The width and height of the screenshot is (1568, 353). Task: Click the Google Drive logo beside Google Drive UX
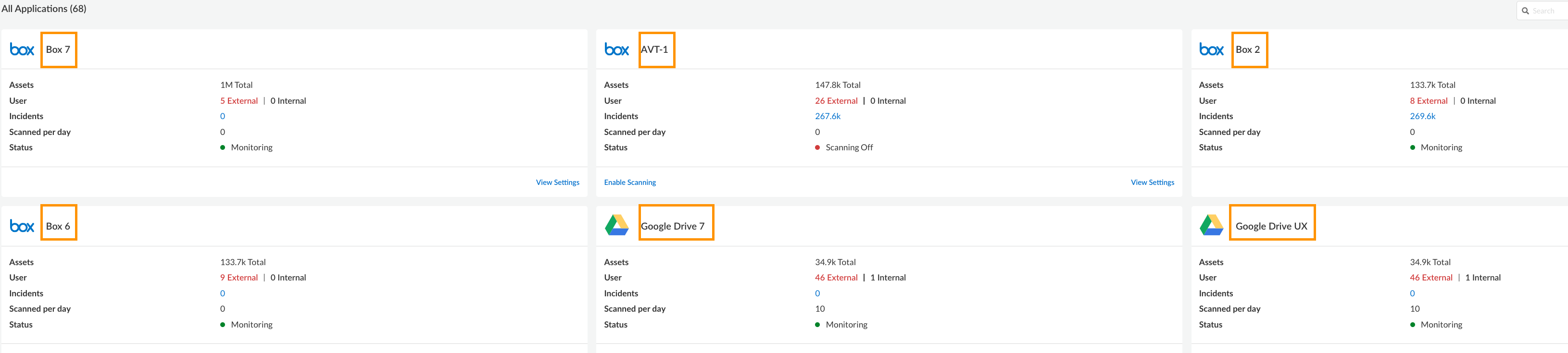(1211, 225)
